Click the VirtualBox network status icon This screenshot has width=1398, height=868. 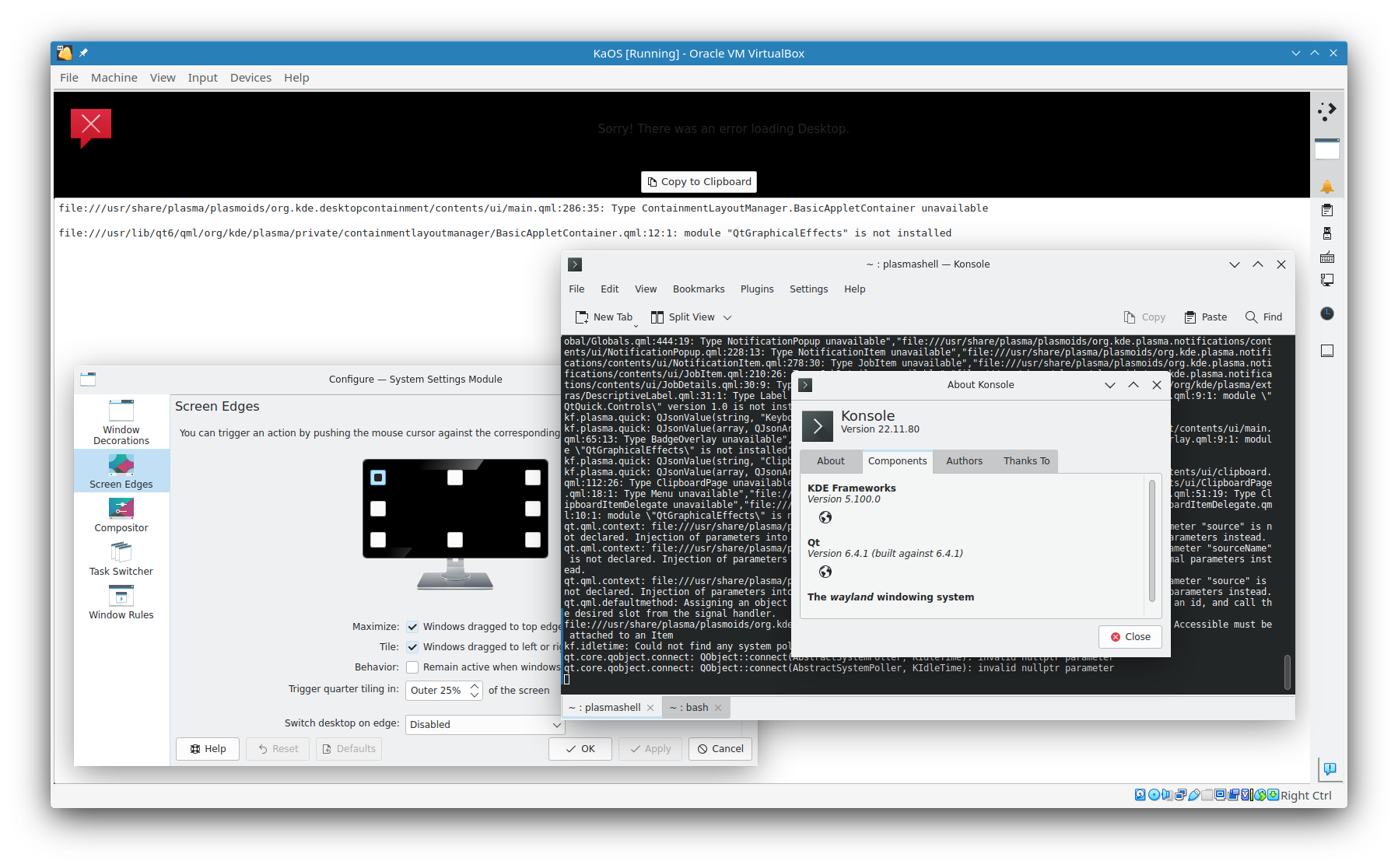[1180, 795]
